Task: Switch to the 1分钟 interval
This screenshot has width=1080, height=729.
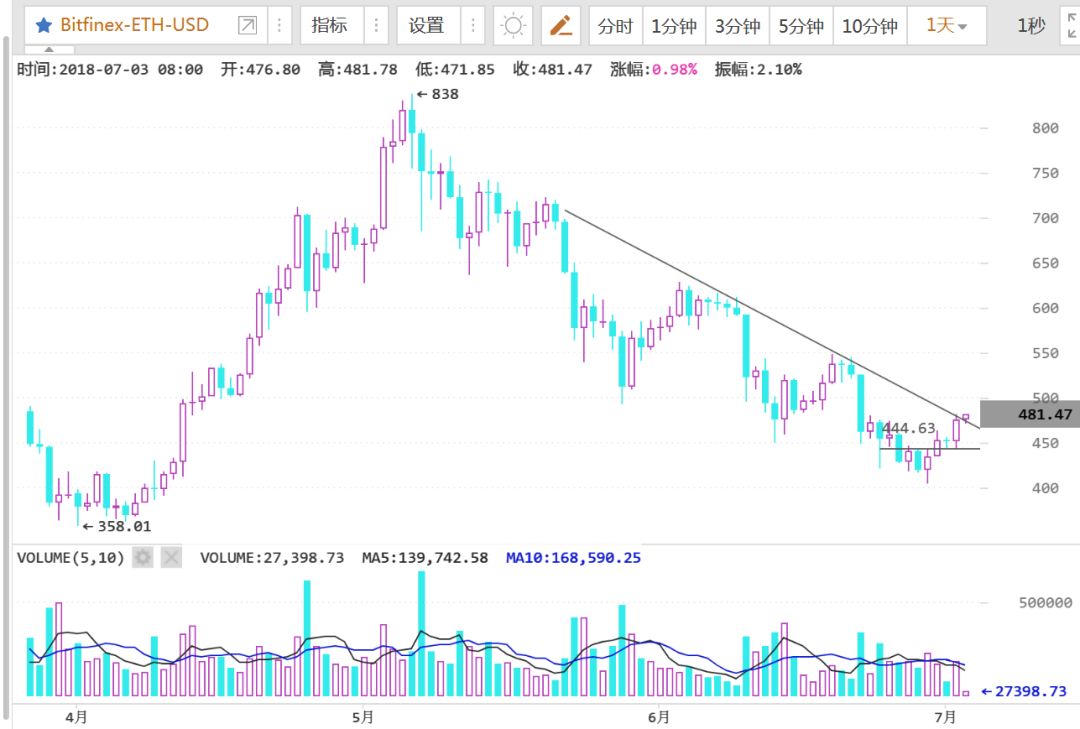Action: [674, 26]
